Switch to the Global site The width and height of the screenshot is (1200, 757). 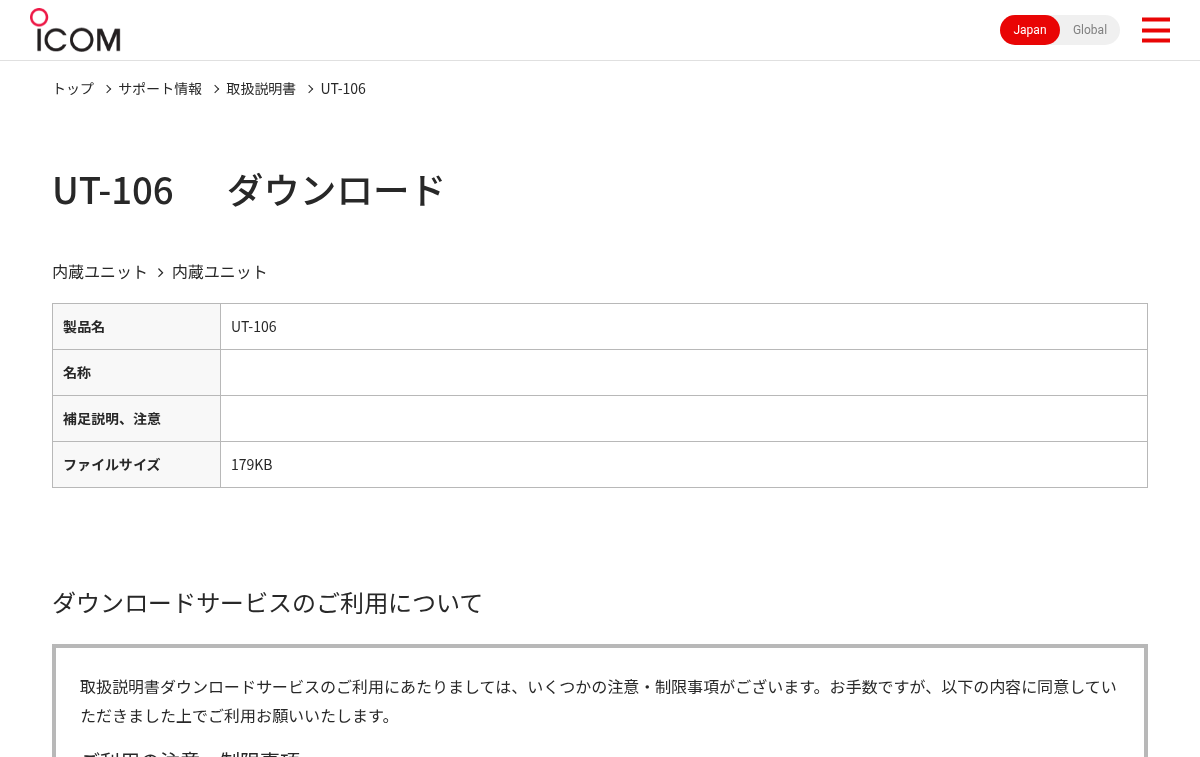[1090, 30]
